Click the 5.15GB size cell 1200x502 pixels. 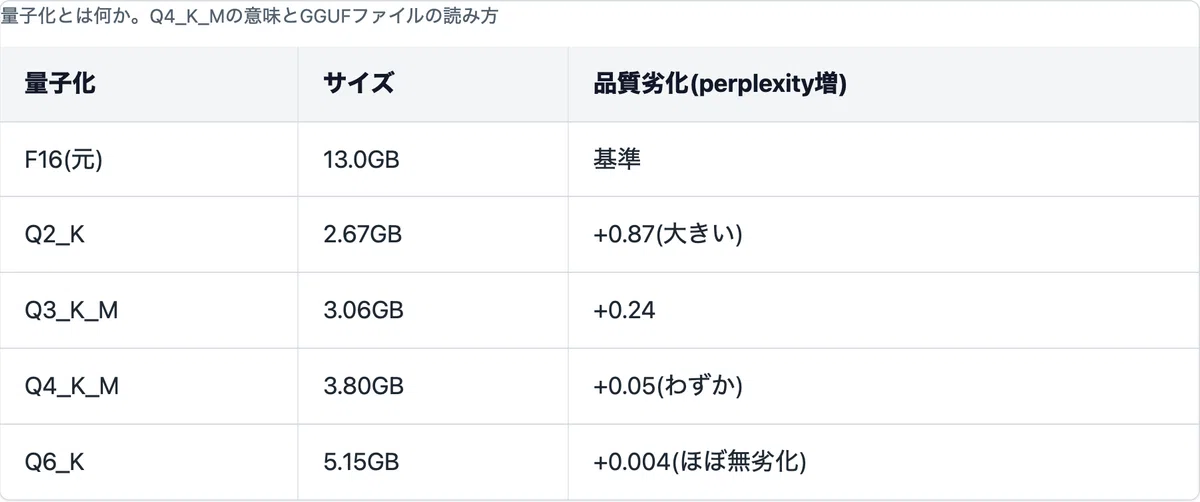coord(361,462)
